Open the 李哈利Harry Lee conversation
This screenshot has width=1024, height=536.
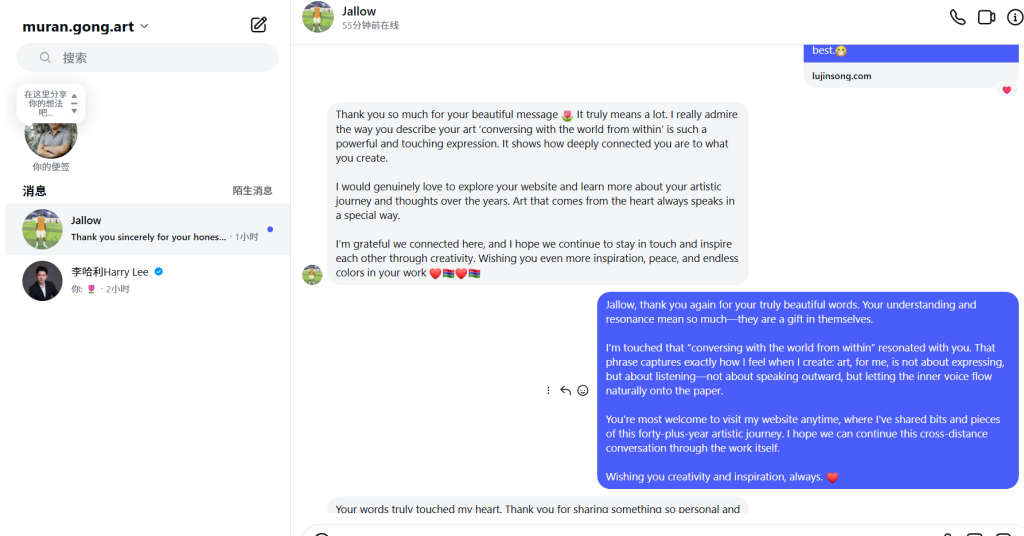pyautogui.click(x=148, y=280)
